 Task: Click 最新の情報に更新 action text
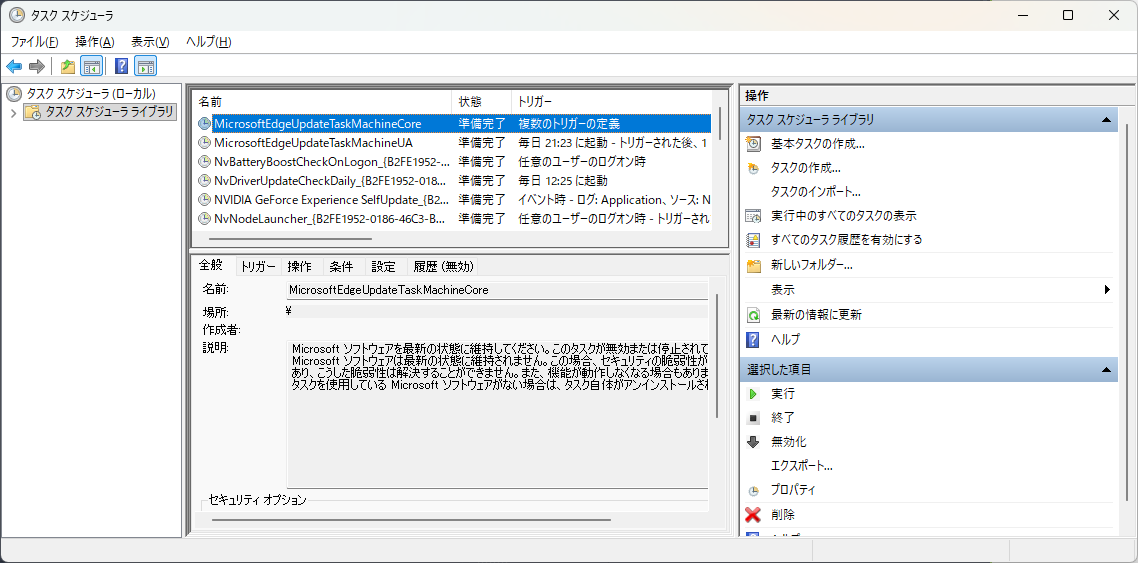point(816,315)
